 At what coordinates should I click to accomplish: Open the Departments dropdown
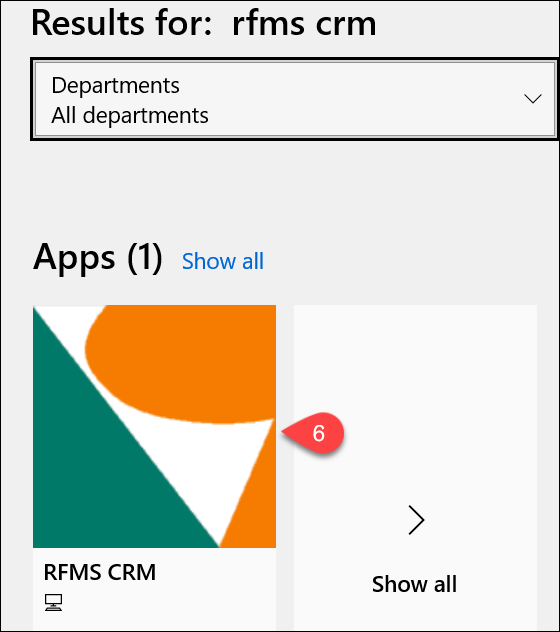click(x=295, y=99)
